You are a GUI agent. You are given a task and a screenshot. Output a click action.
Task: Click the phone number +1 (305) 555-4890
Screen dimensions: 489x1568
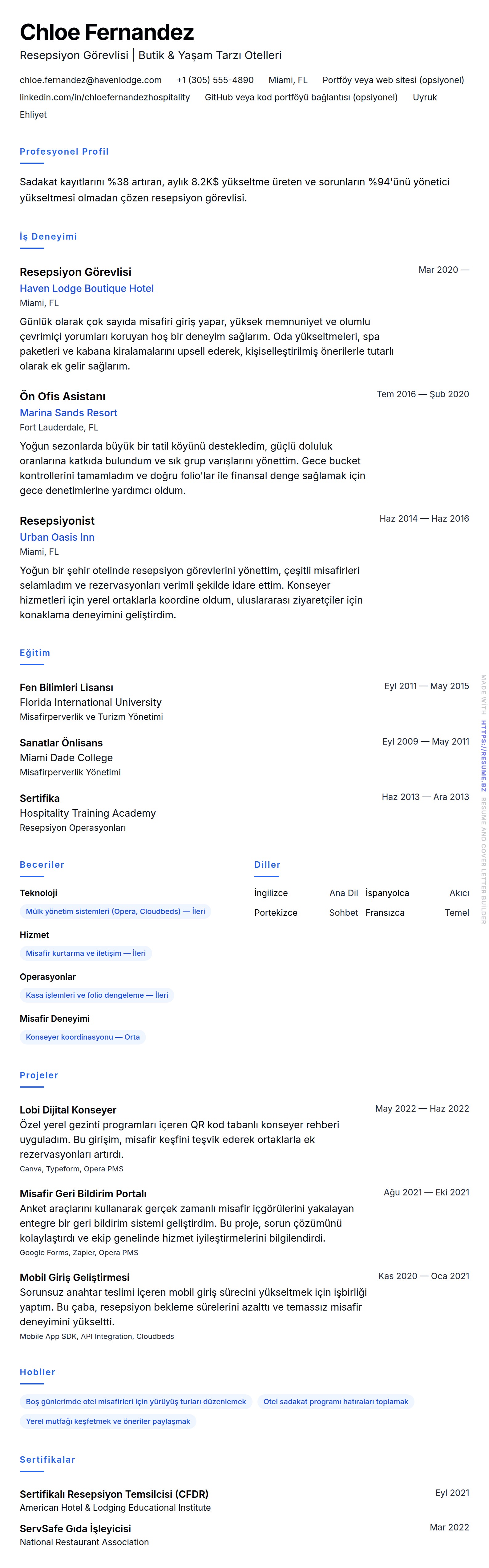pyautogui.click(x=215, y=80)
